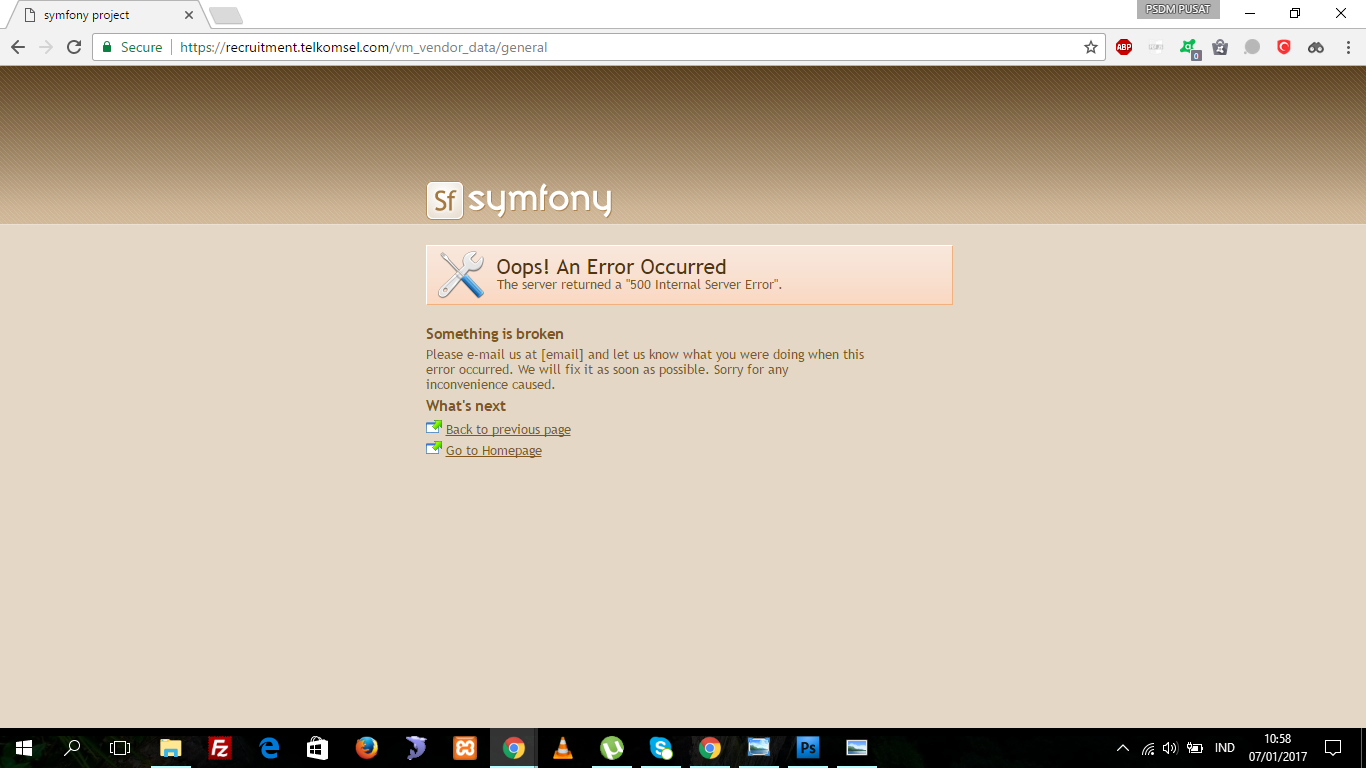Screen dimensions: 1366x768
Task: Launch Firefox from taskbar
Action: pos(367,748)
